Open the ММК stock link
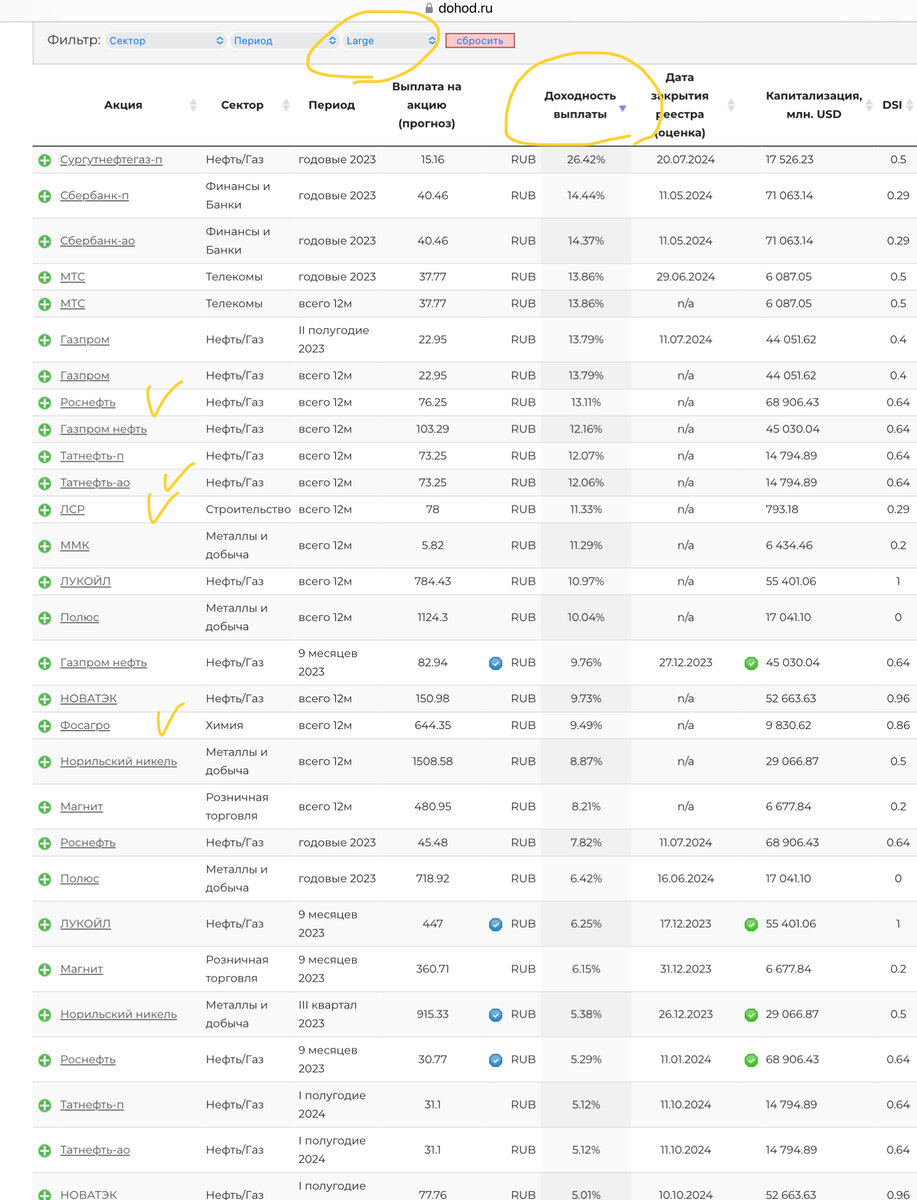 click(x=74, y=546)
